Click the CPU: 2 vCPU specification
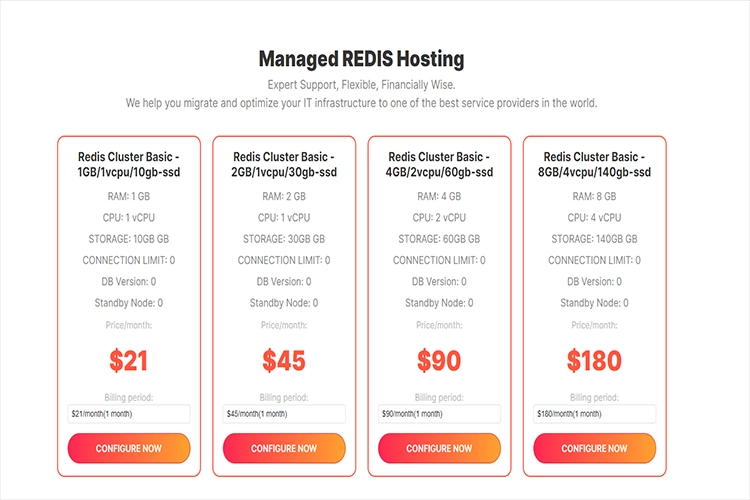 439,217
